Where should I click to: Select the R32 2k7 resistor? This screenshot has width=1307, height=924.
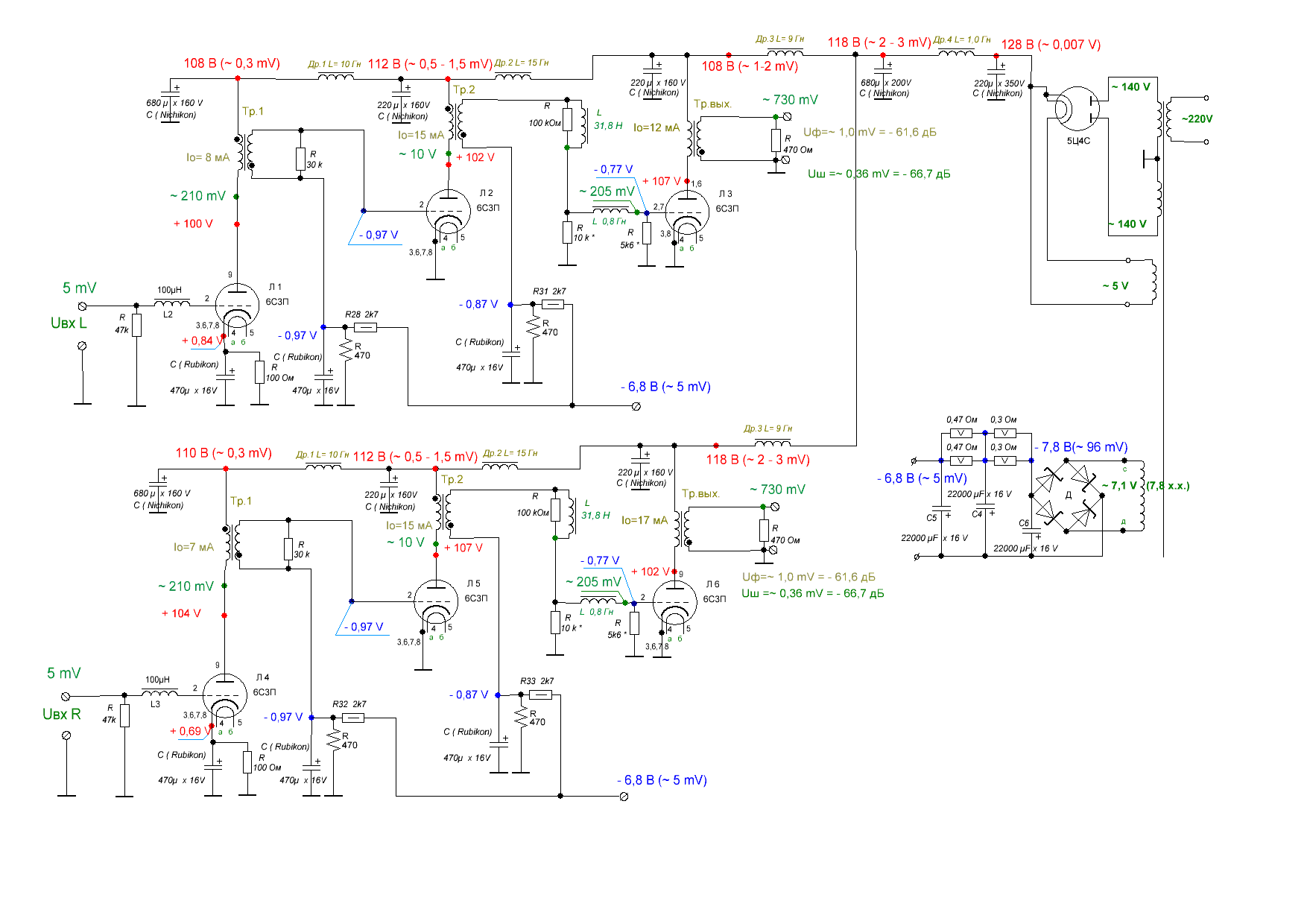click(x=352, y=718)
